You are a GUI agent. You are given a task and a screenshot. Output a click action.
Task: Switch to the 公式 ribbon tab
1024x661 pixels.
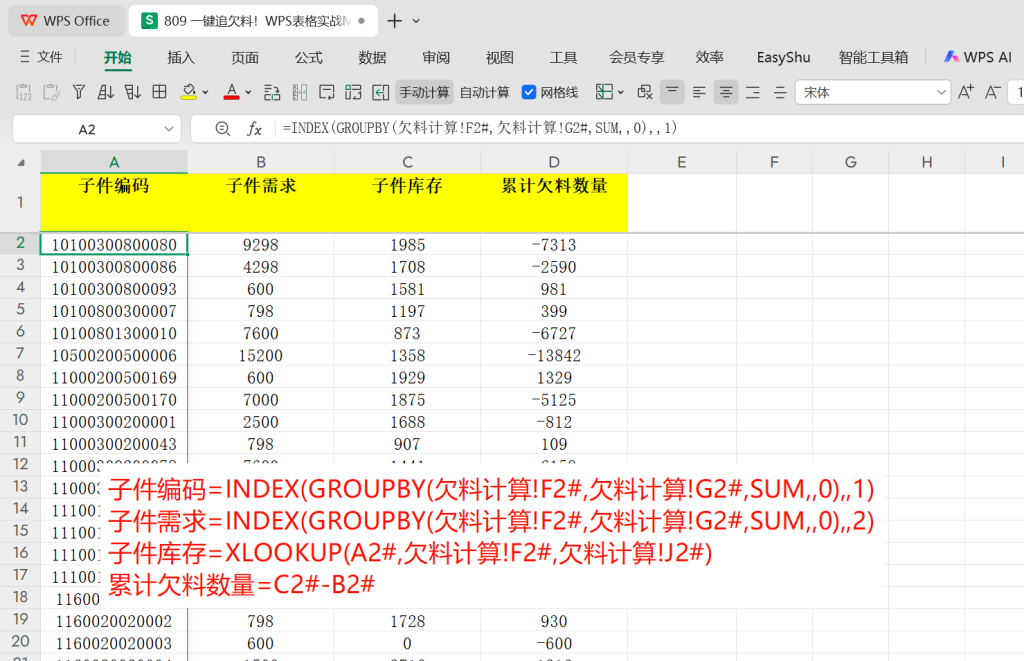click(x=308, y=57)
